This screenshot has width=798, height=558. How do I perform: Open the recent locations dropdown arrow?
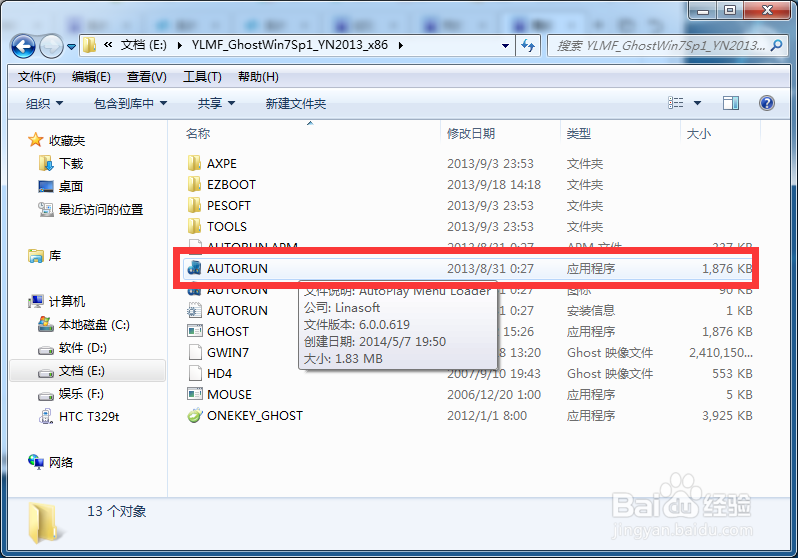tap(72, 47)
